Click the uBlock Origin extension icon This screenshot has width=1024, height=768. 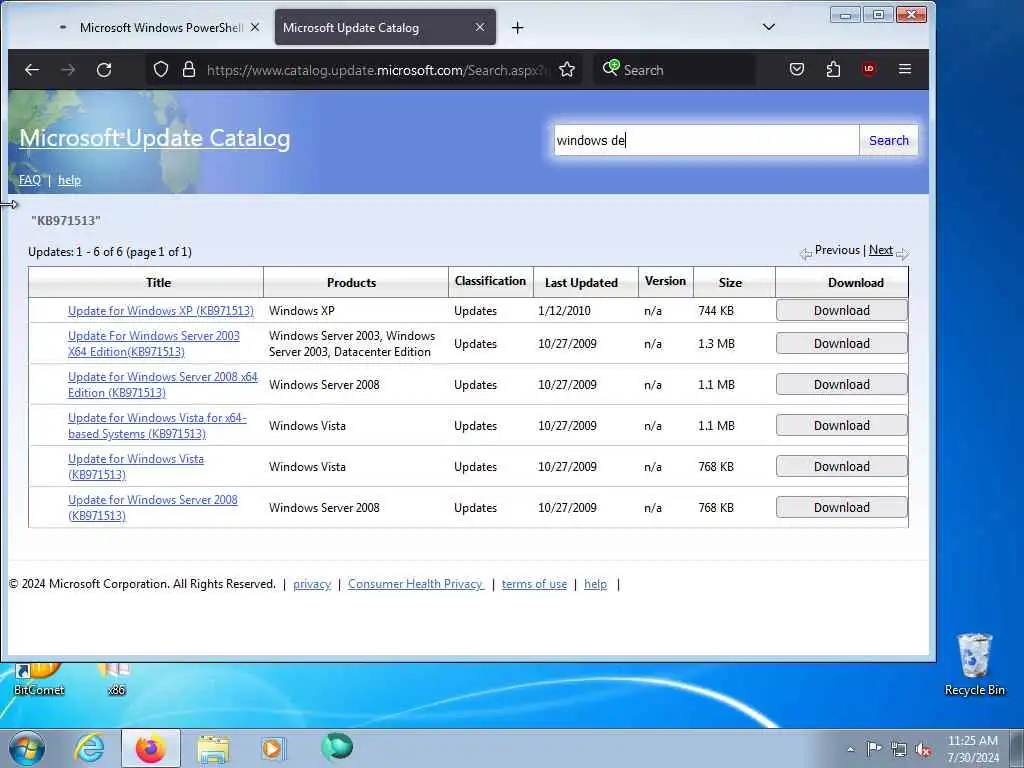pos(869,69)
